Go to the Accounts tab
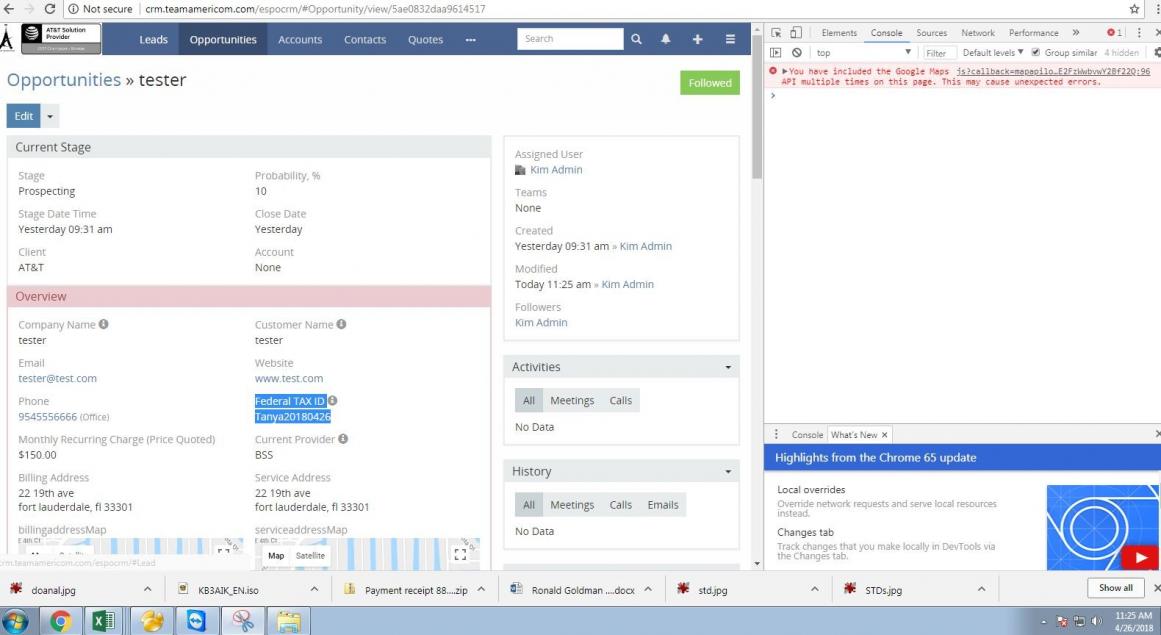 300,40
